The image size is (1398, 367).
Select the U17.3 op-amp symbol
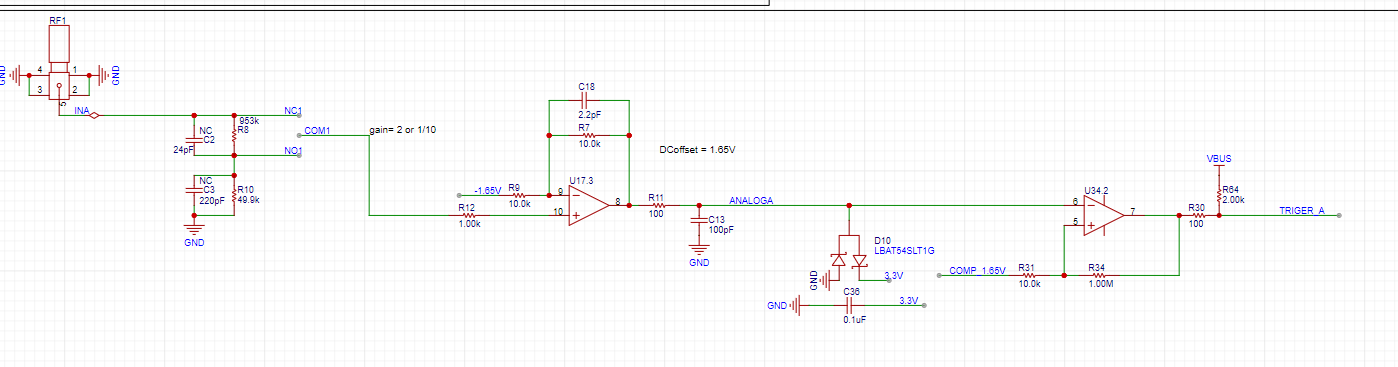pyautogui.click(x=589, y=203)
